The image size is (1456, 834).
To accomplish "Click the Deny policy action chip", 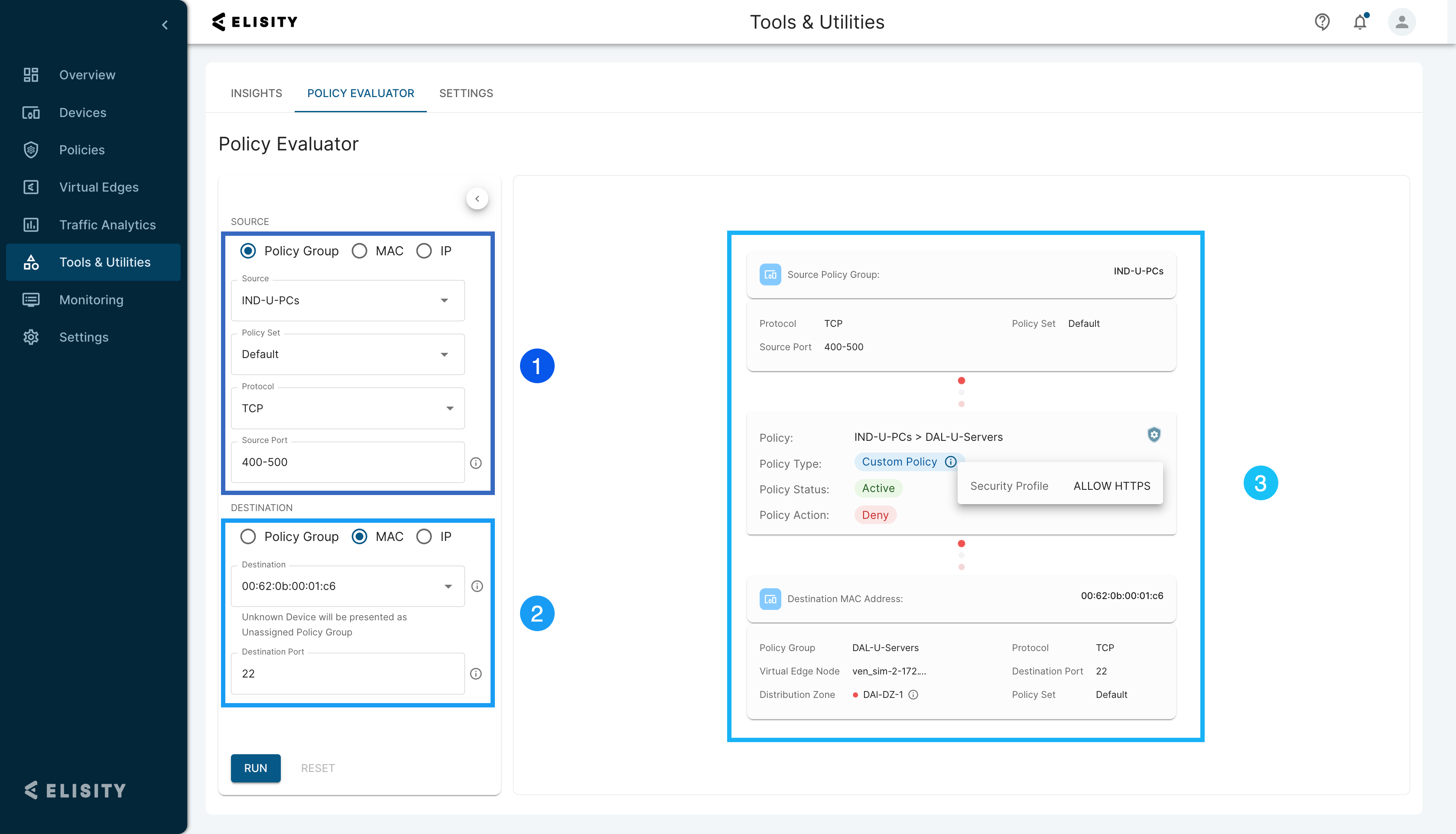I will point(875,515).
